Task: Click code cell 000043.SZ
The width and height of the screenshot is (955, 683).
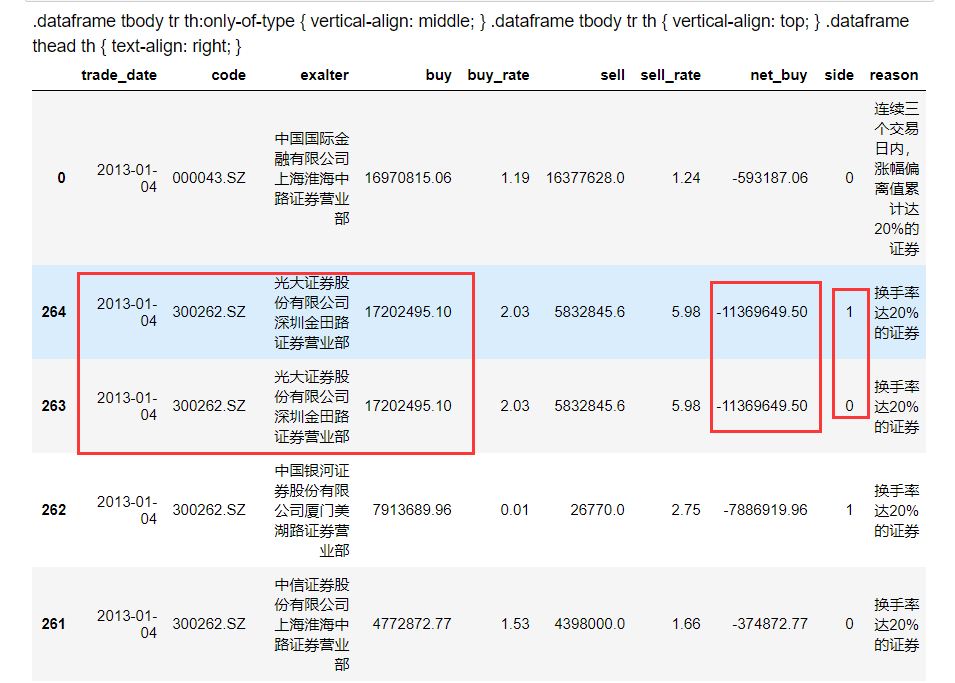Action: coord(209,178)
